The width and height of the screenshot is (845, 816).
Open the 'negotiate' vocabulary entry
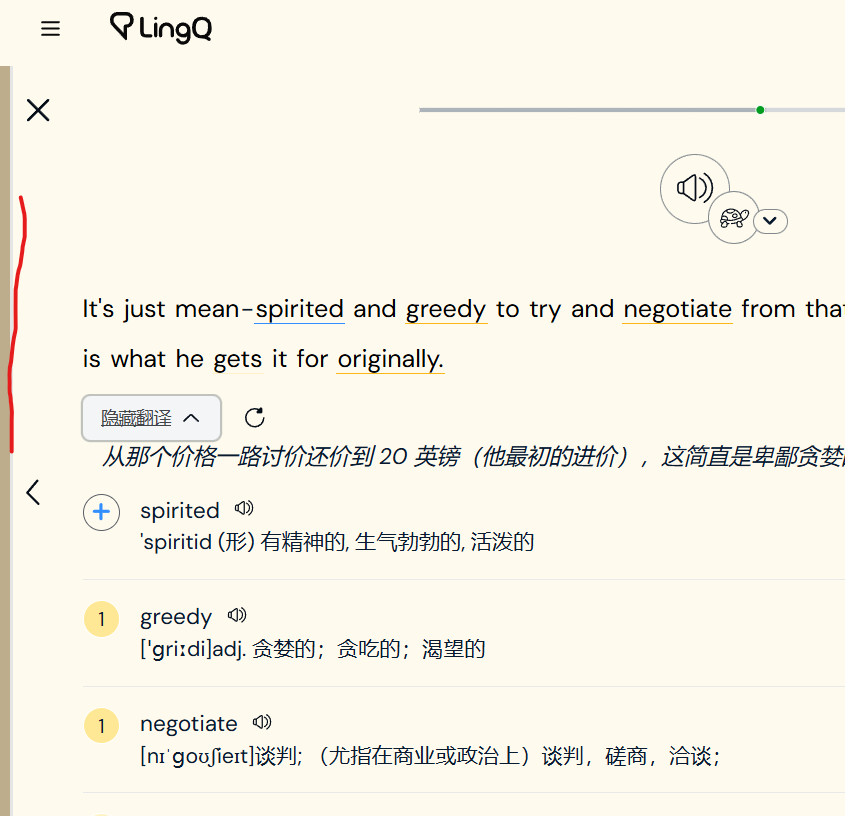pyautogui.click(x=189, y=723)
